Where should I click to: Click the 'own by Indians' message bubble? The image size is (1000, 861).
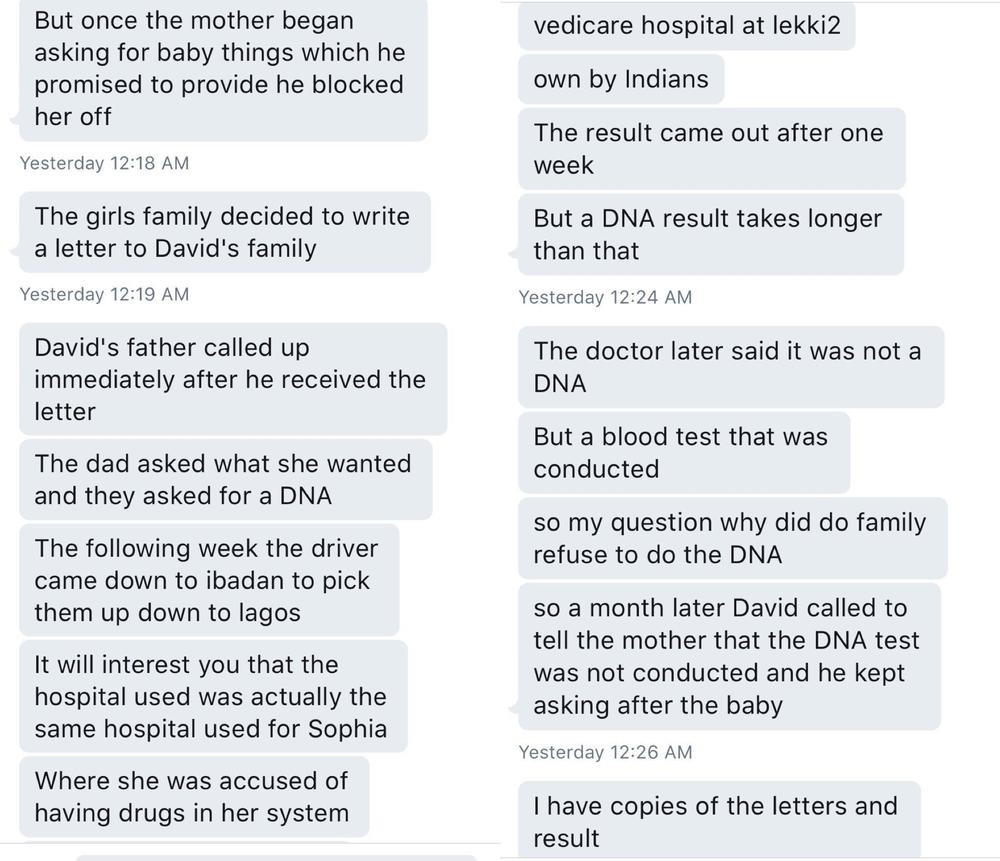(x=621, y=79)
